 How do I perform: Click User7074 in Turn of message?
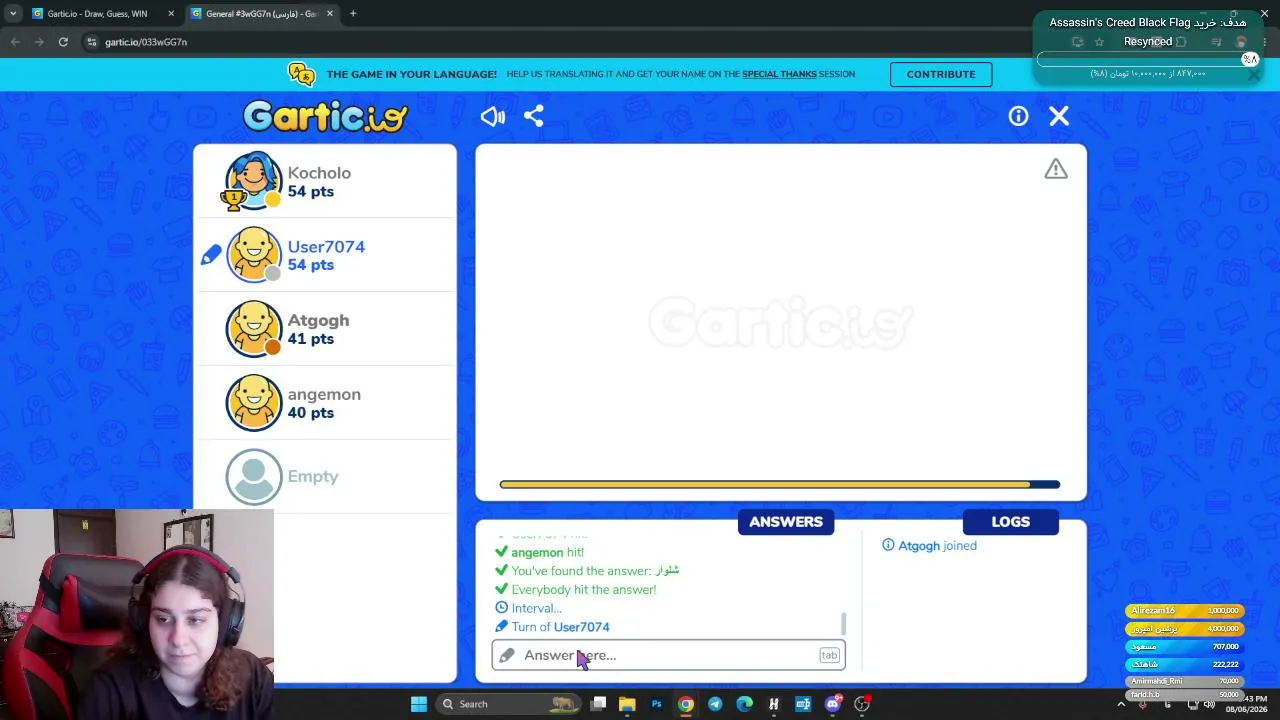[x=581, y=627]
